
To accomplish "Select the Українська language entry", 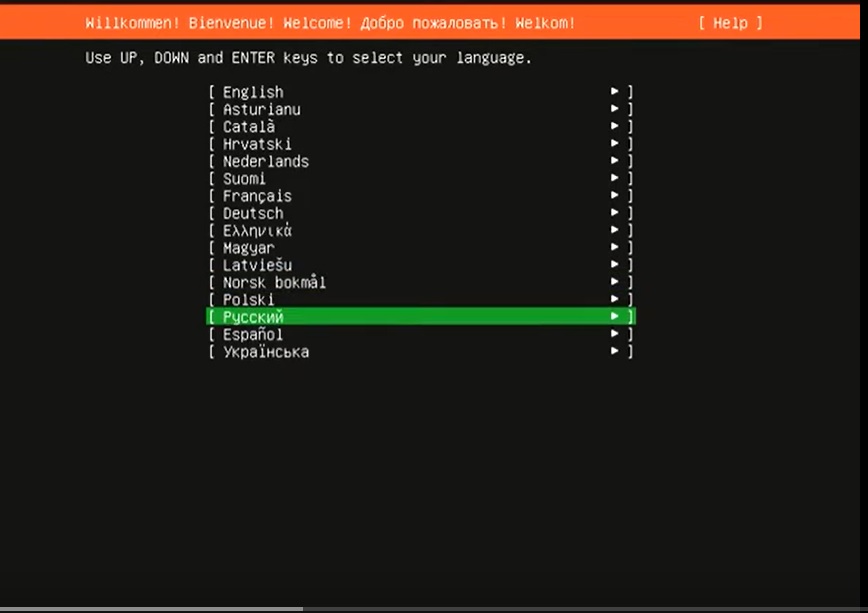I will click(421, 352).
